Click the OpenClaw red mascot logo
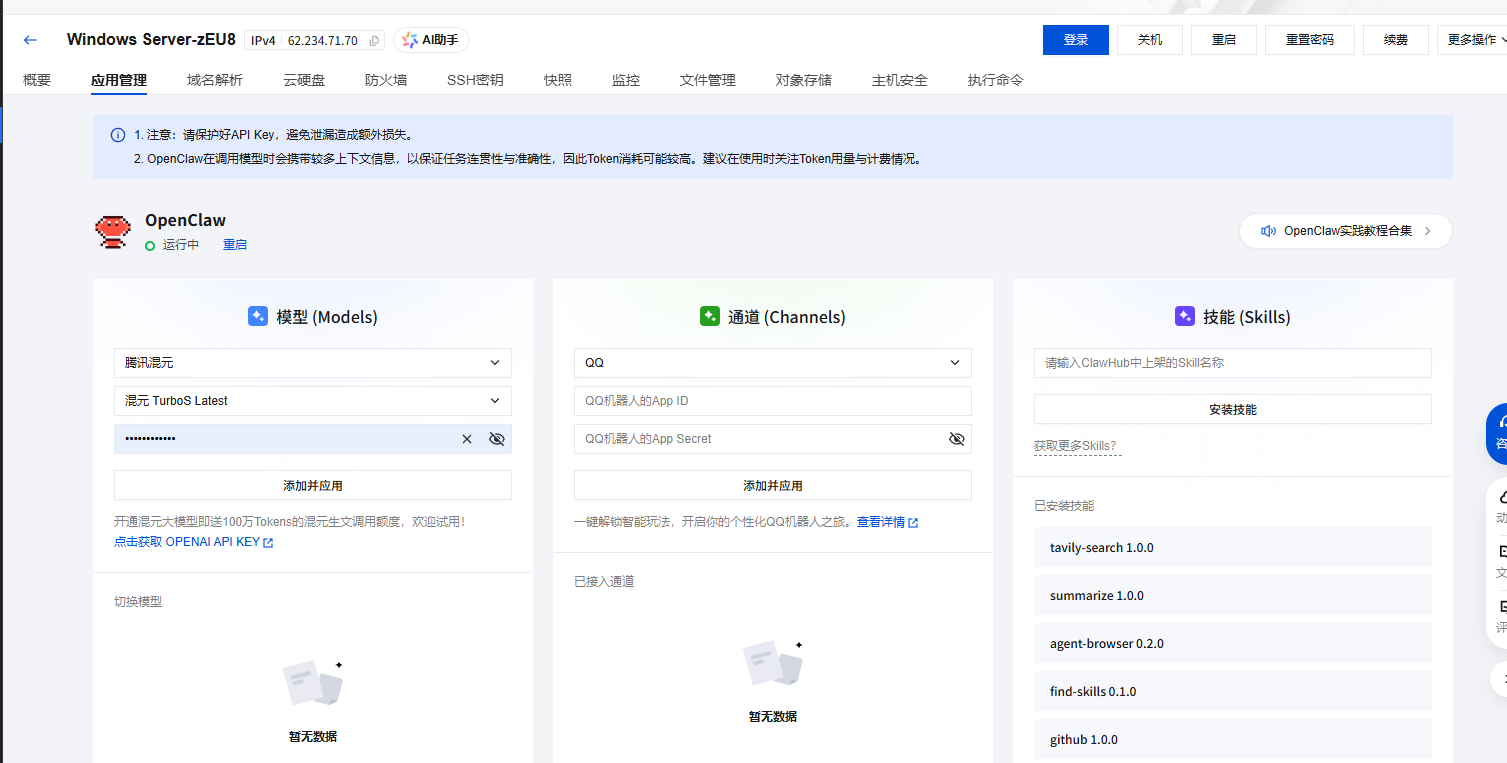This screenshot has width=1507, height=763. tap(112, 231)
